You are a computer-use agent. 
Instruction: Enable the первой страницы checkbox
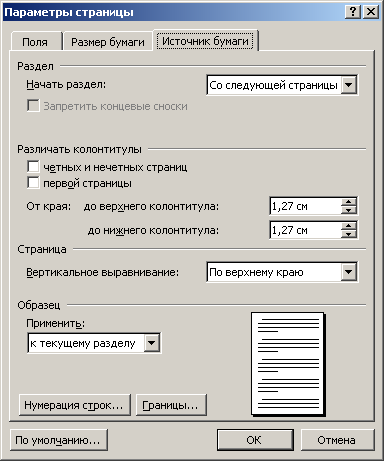33,183
